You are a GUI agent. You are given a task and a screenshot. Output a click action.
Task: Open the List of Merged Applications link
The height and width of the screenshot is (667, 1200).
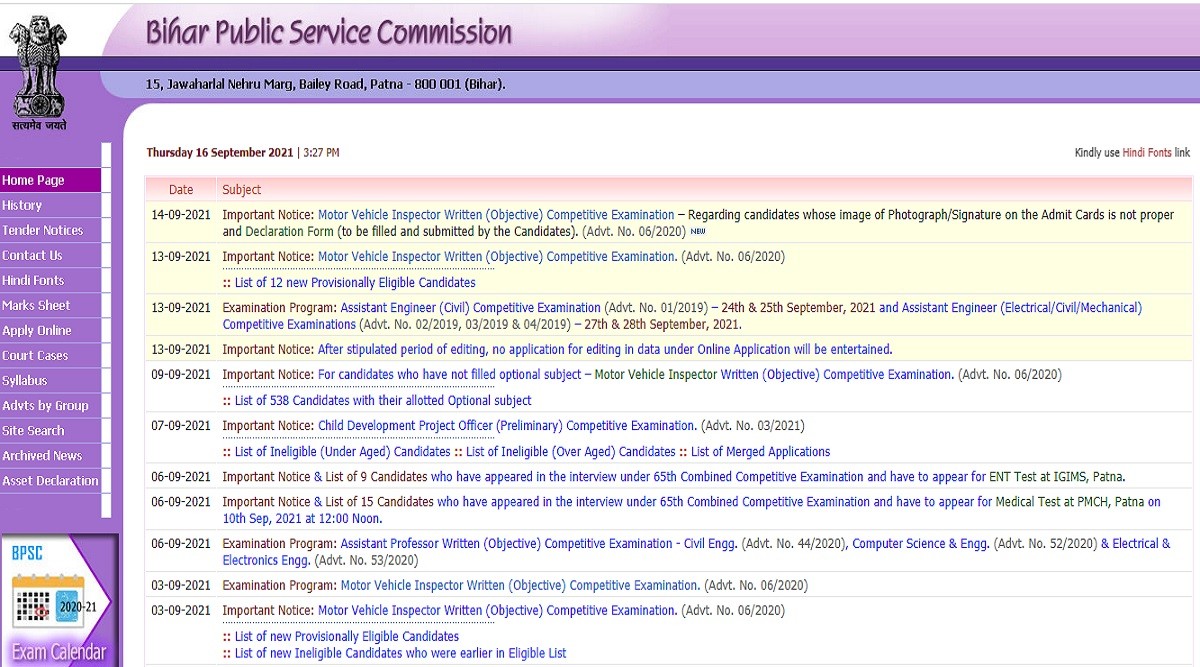760,452
